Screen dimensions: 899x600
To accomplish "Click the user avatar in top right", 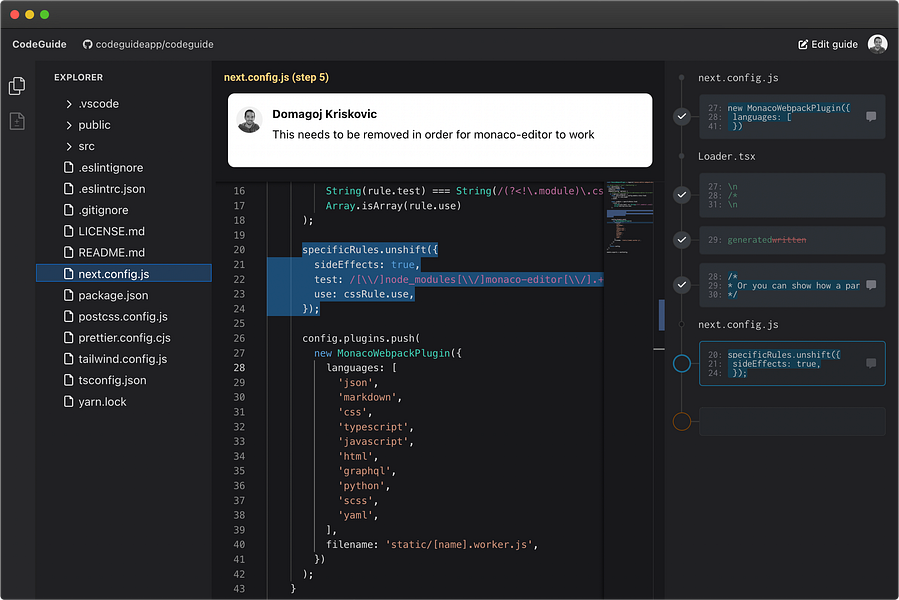I will point(877,44).
